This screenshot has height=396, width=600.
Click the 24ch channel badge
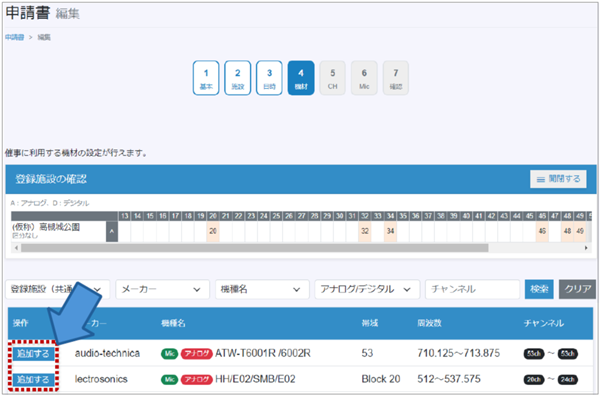click(x=568, y=380)
